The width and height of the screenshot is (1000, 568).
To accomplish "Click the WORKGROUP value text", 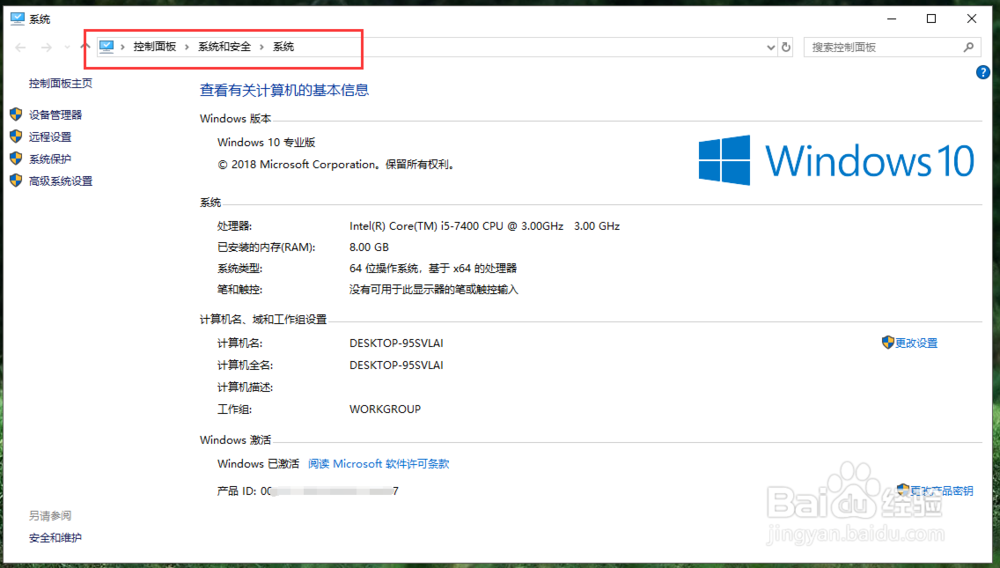I will click(x=385, y=409).
